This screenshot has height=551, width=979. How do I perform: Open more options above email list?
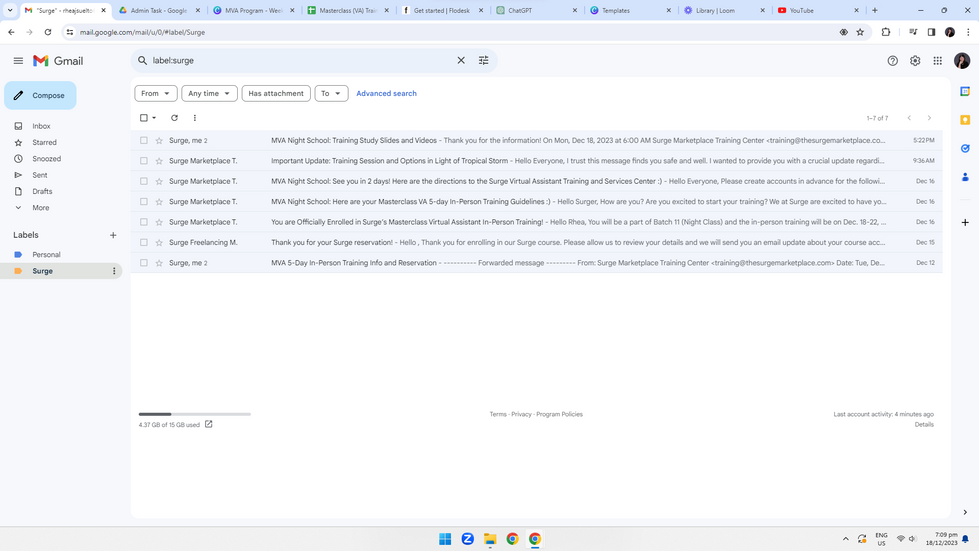[195, 118]
